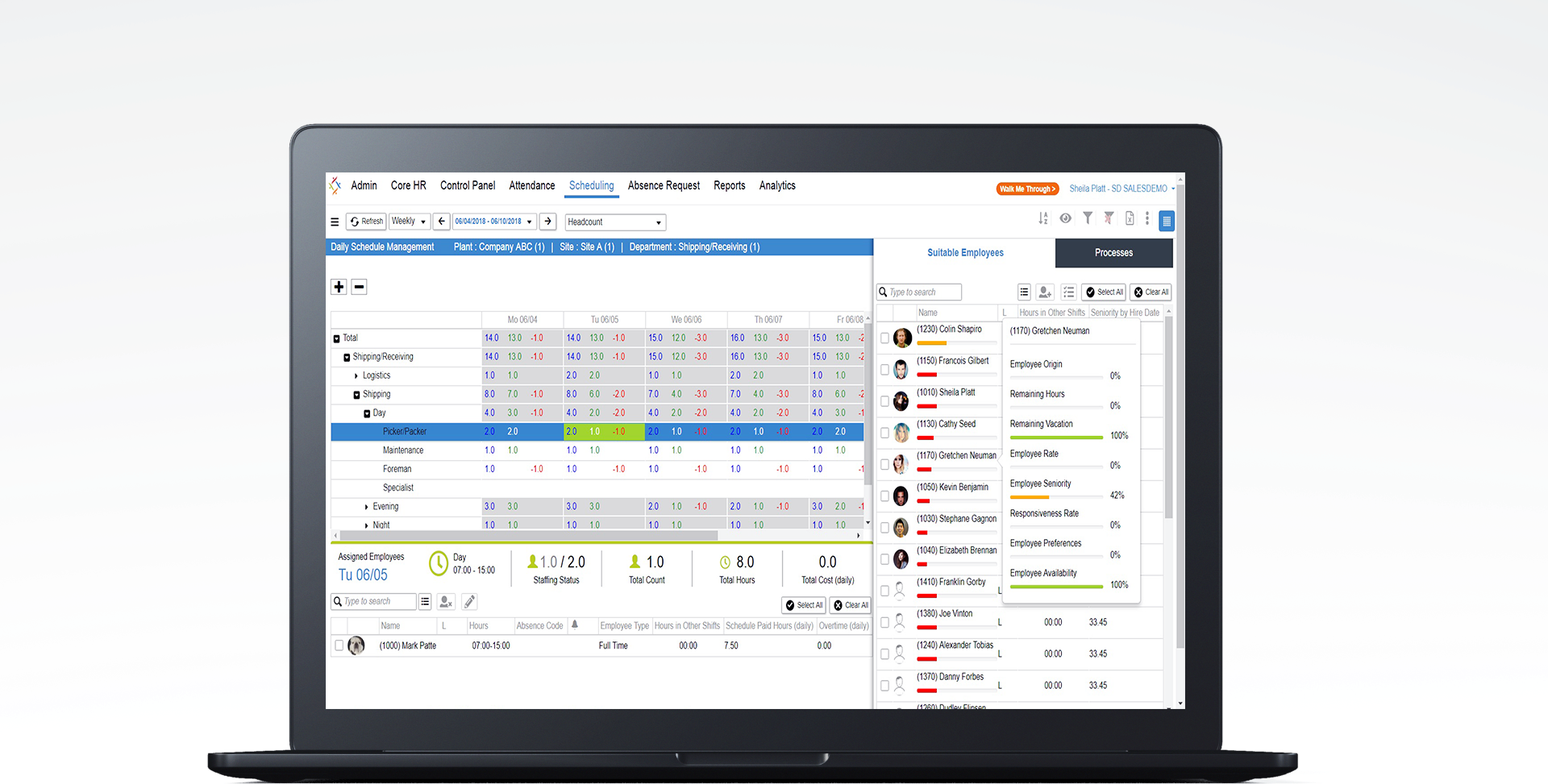Open the Control Panel menu

(468, 186)
